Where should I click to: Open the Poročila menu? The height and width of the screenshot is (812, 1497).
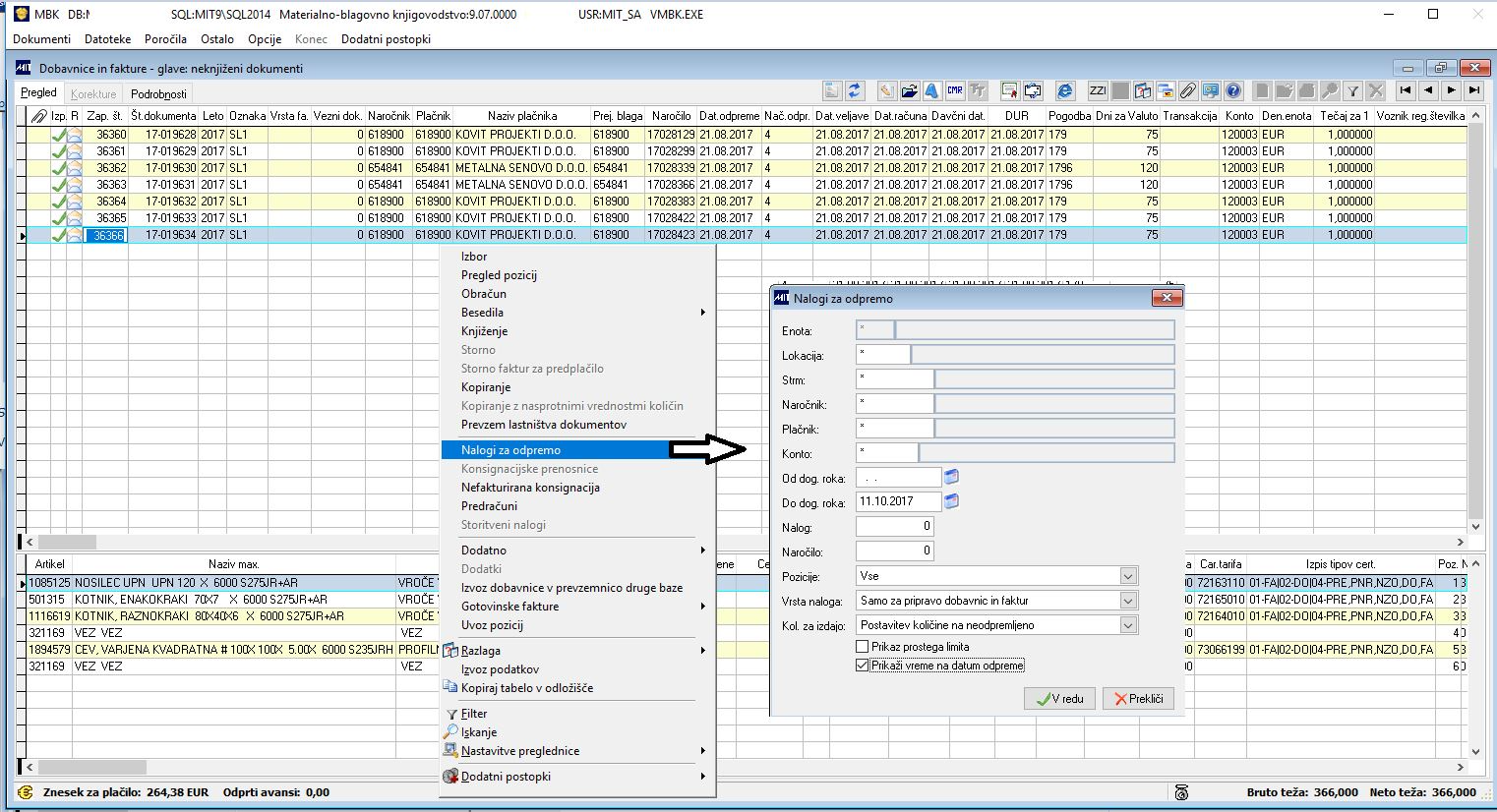[165, 39]
